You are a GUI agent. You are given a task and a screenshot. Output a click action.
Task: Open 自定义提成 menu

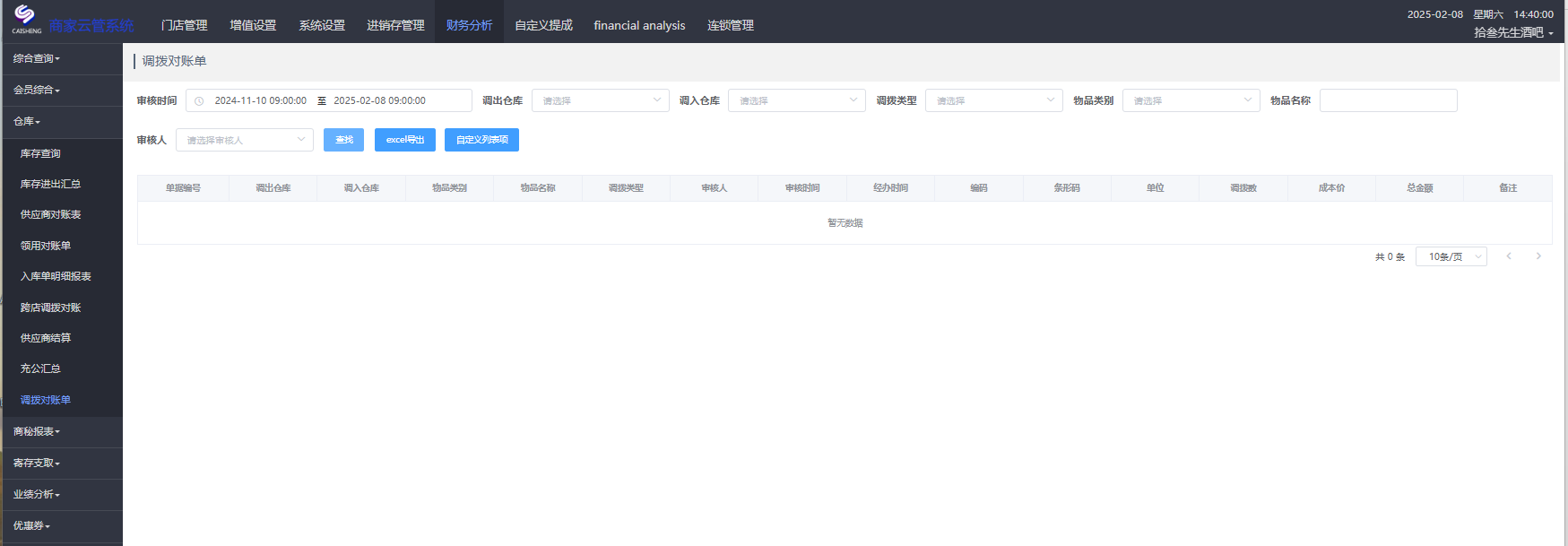[543, 25]
